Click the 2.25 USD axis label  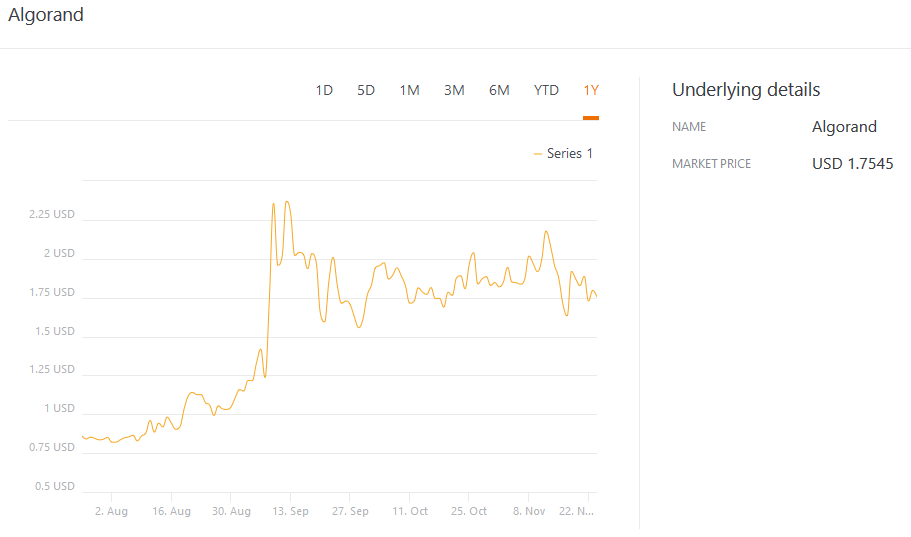point(52,214)
